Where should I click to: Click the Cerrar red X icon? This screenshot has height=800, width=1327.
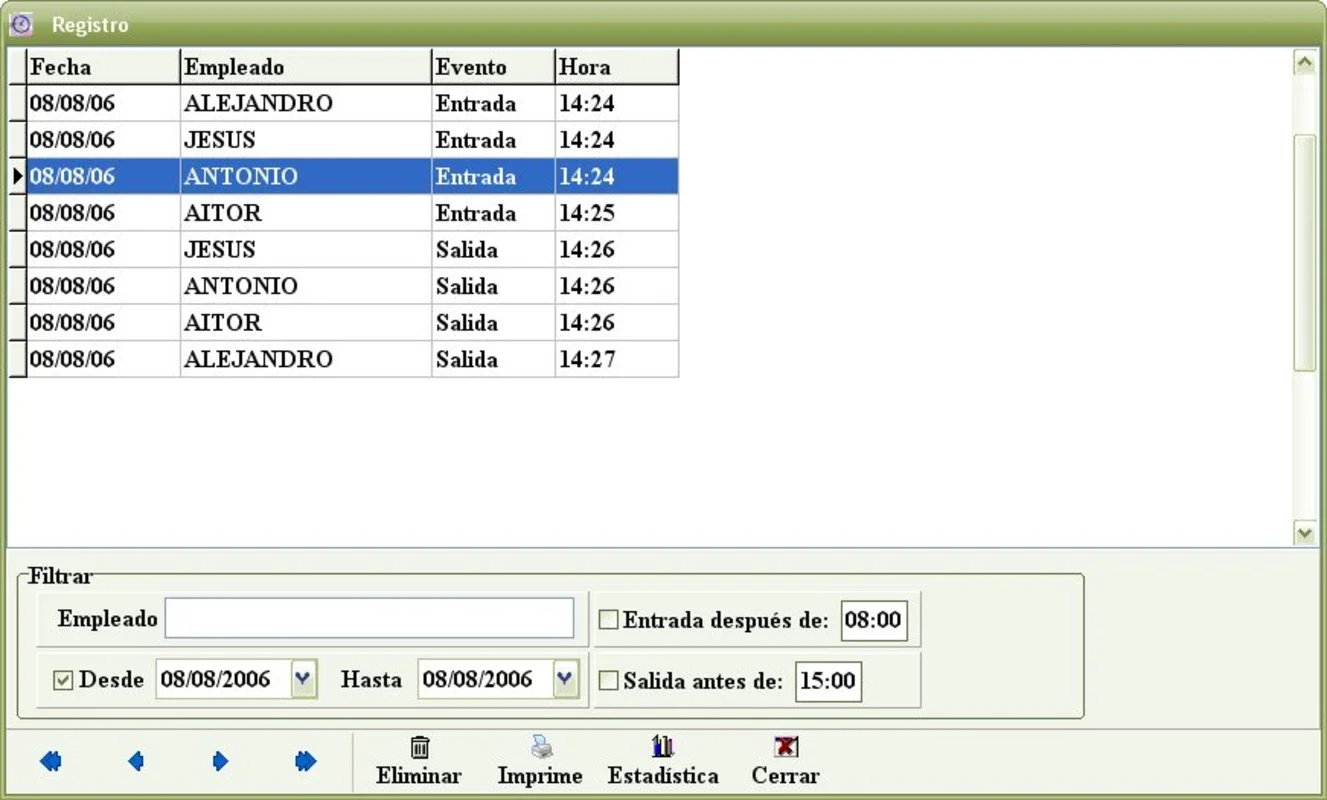coord(786,747)
